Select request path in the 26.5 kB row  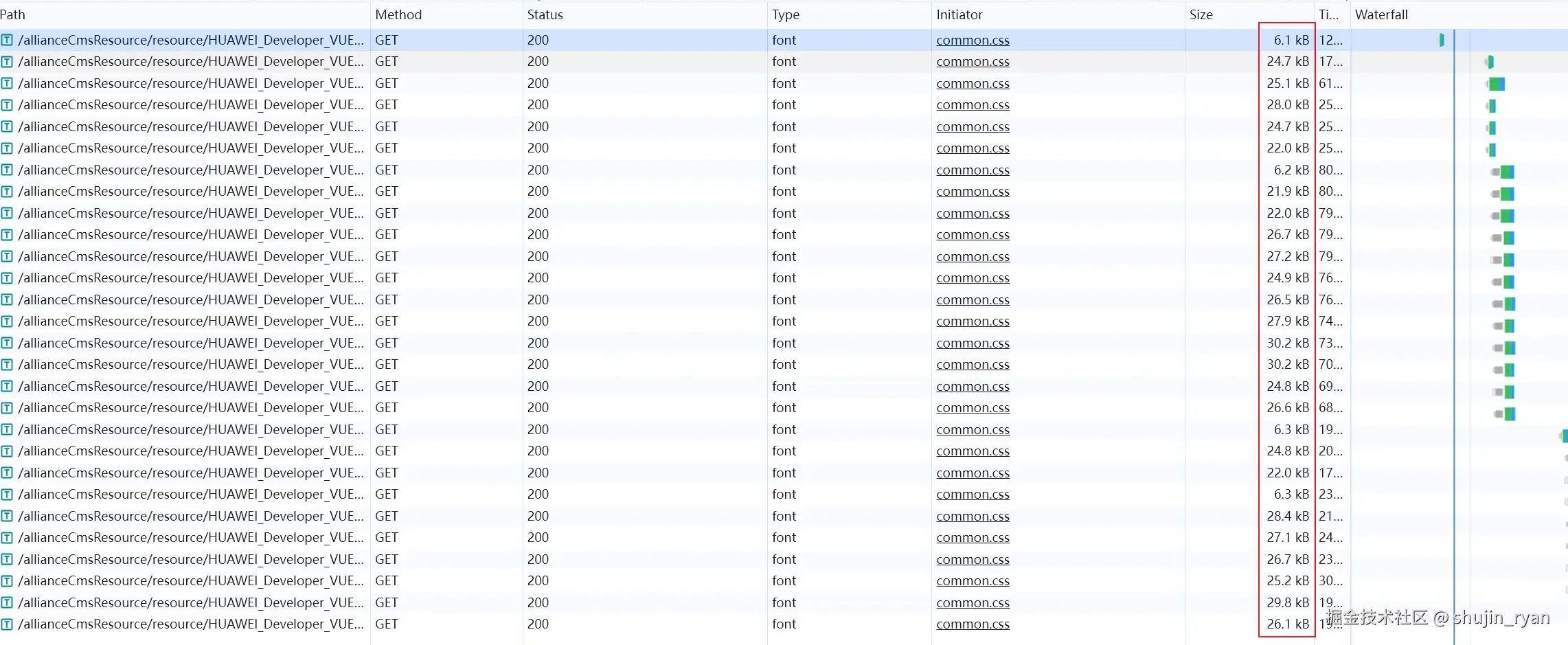click(191, 299)
